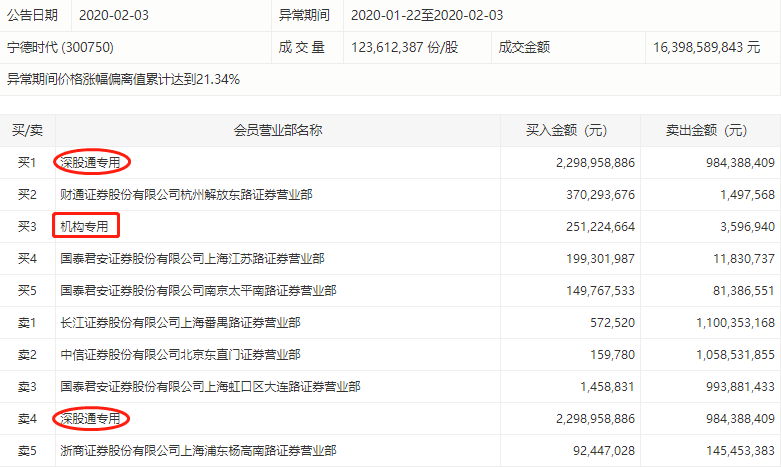
Task: Click the 卖出金额（元） column header
Action: click(707, 130)
